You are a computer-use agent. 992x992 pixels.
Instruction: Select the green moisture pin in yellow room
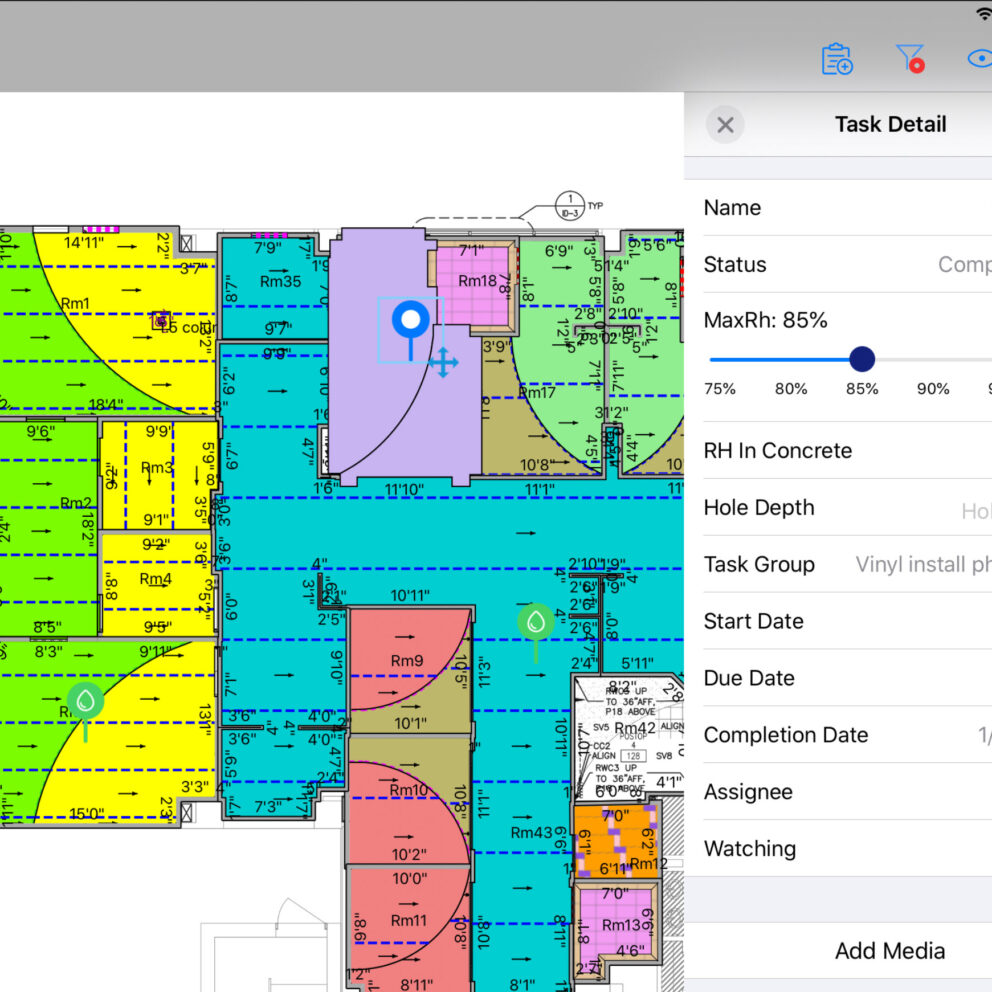click(x=87, y=700)
